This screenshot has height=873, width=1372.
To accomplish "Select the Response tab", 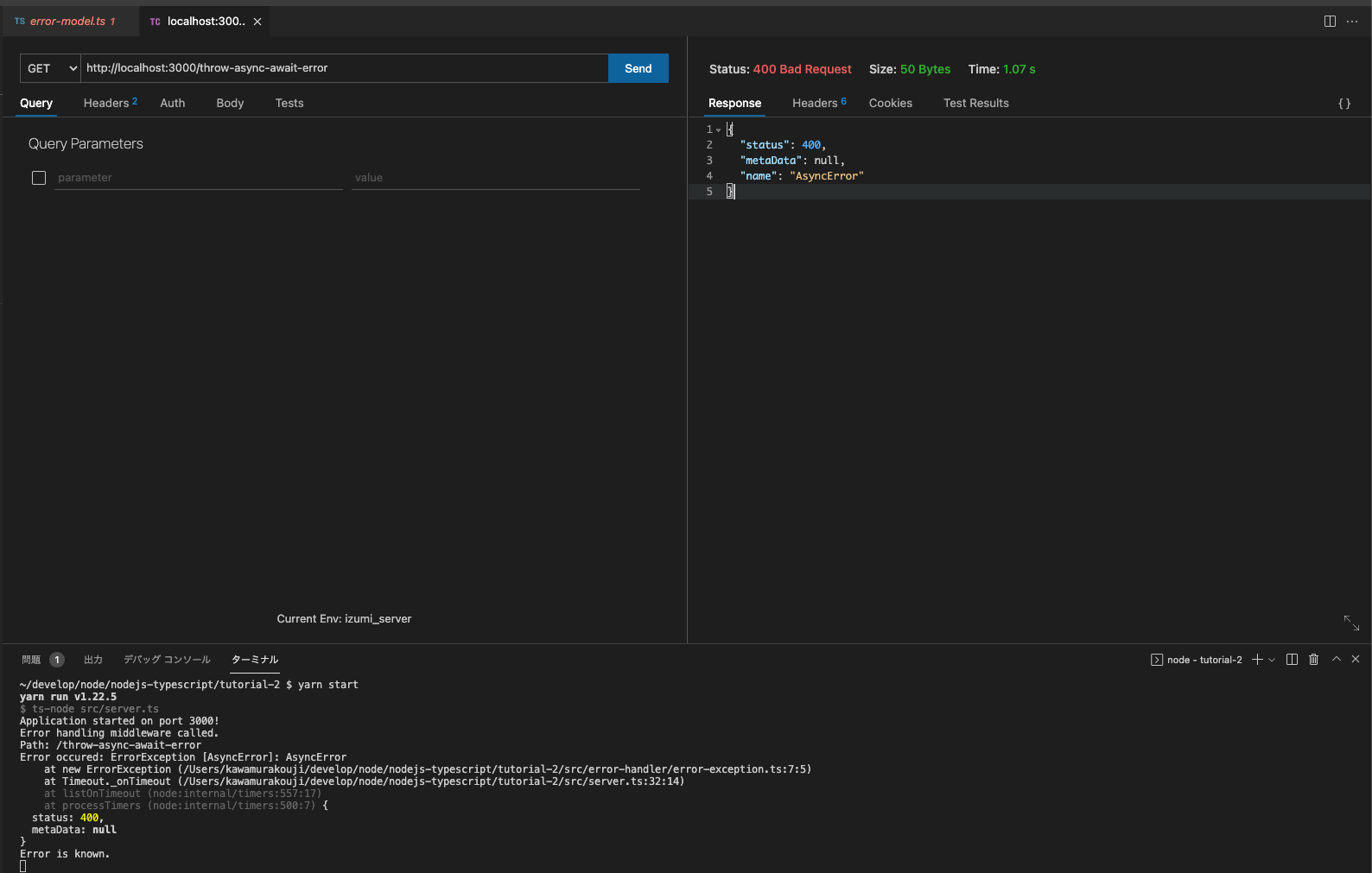I will 735,103.
